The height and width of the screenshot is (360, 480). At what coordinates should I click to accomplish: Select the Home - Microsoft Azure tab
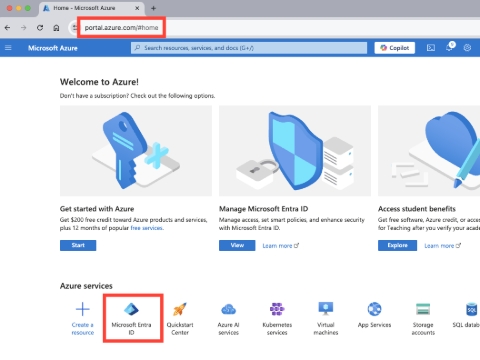(x=91, y=8)
